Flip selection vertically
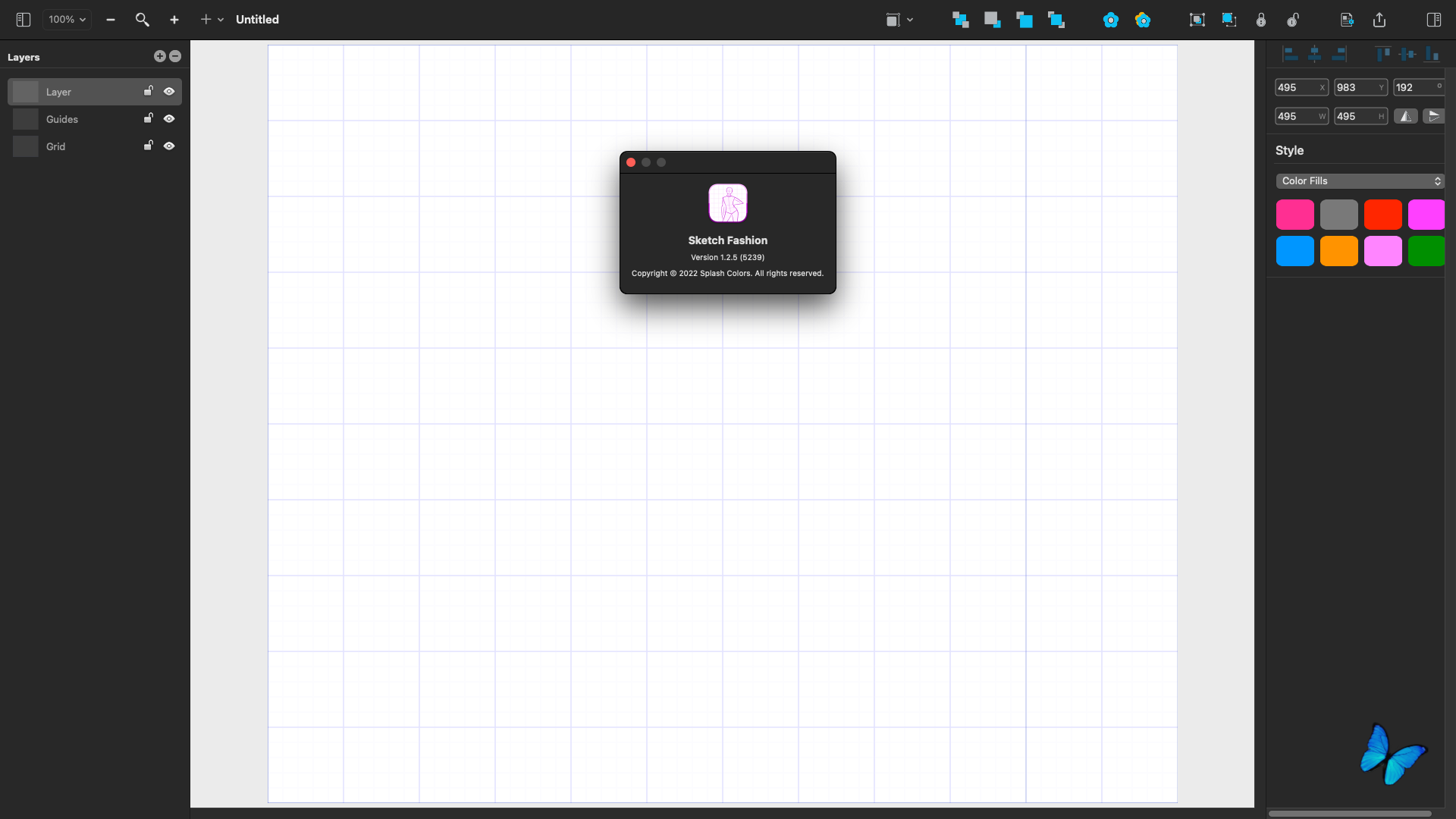 click(x=1433, y=117)
